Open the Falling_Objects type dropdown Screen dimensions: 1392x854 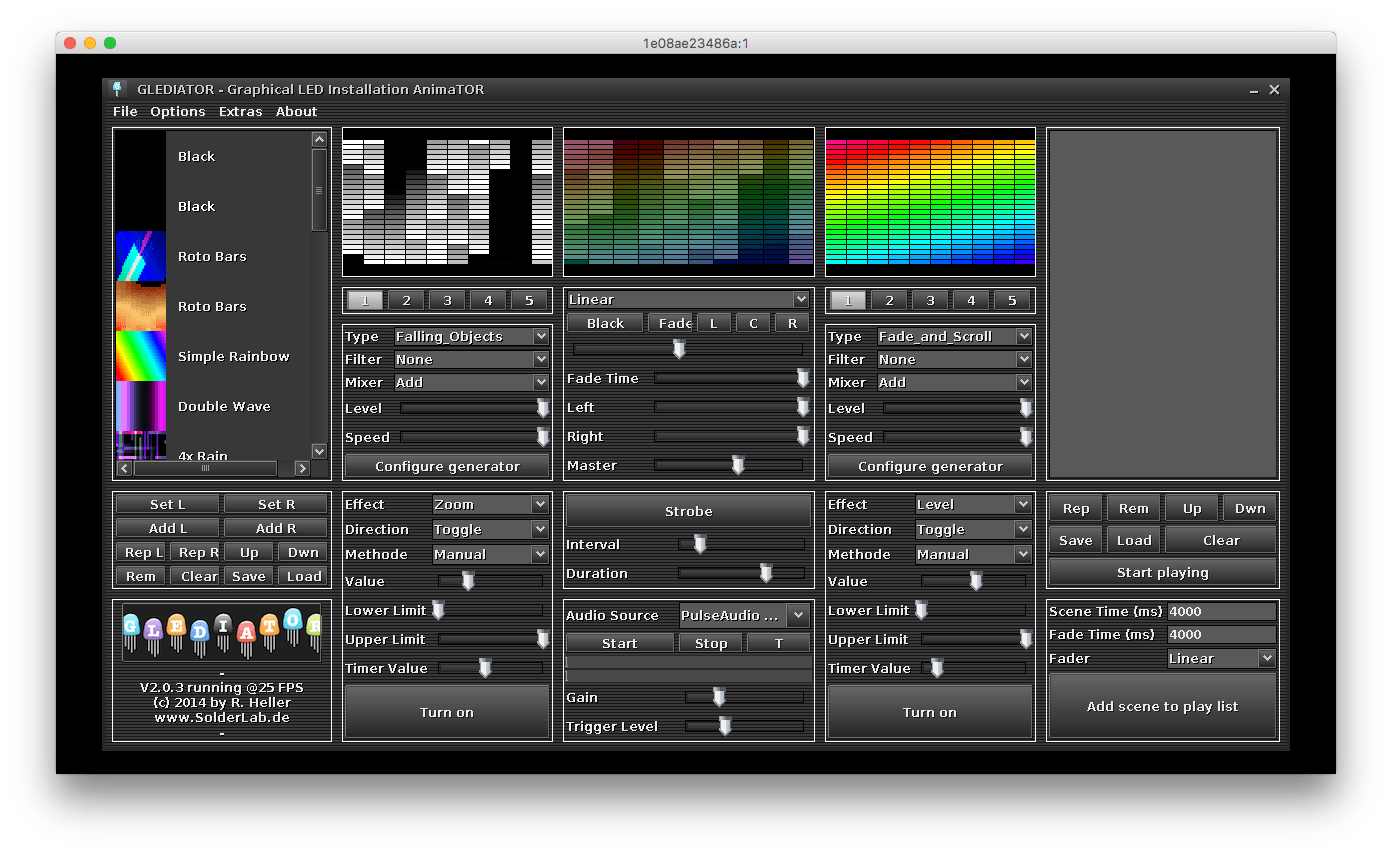click(471, 336)
